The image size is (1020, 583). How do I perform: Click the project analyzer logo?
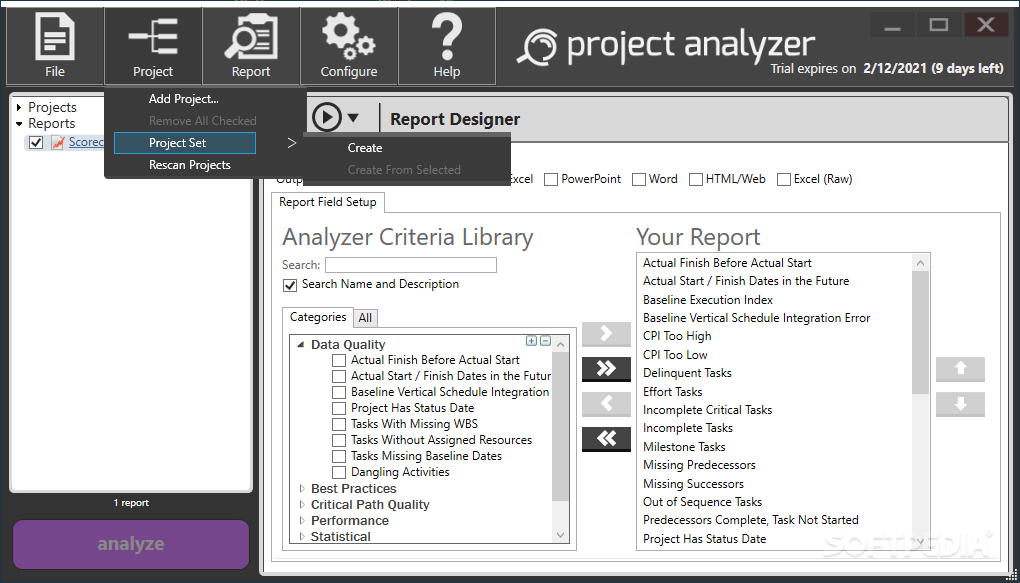665,46
